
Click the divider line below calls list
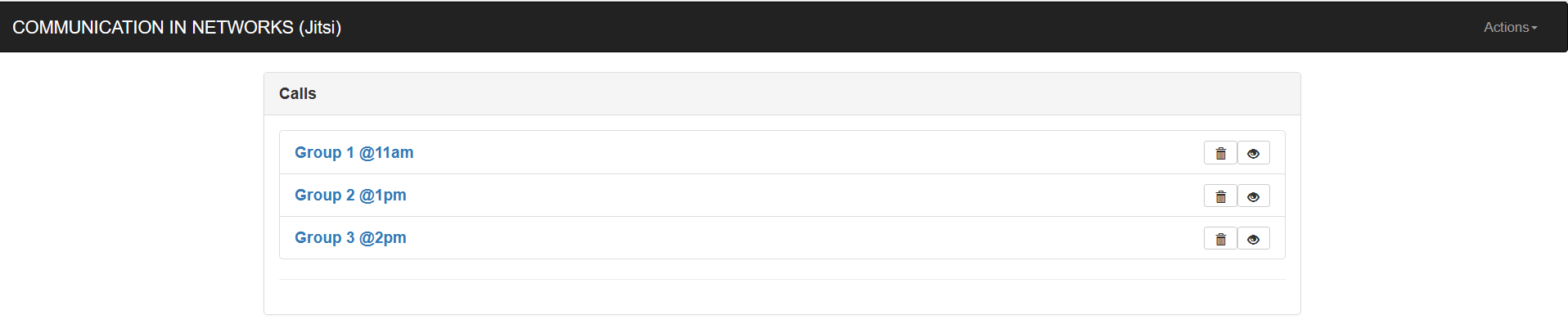coord(782,279)
